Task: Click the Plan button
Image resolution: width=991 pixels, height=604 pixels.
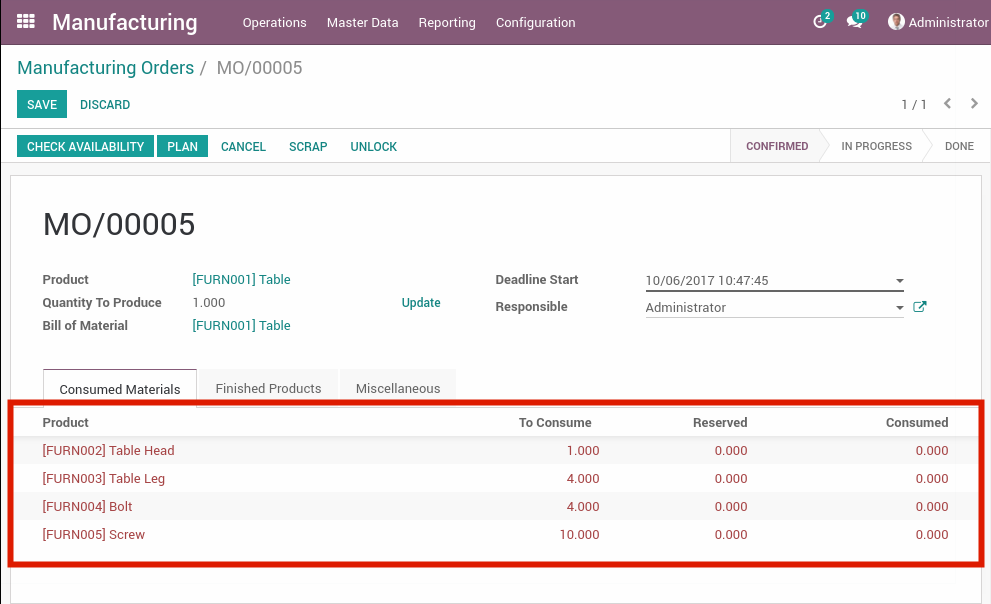Action: (182, 146)
